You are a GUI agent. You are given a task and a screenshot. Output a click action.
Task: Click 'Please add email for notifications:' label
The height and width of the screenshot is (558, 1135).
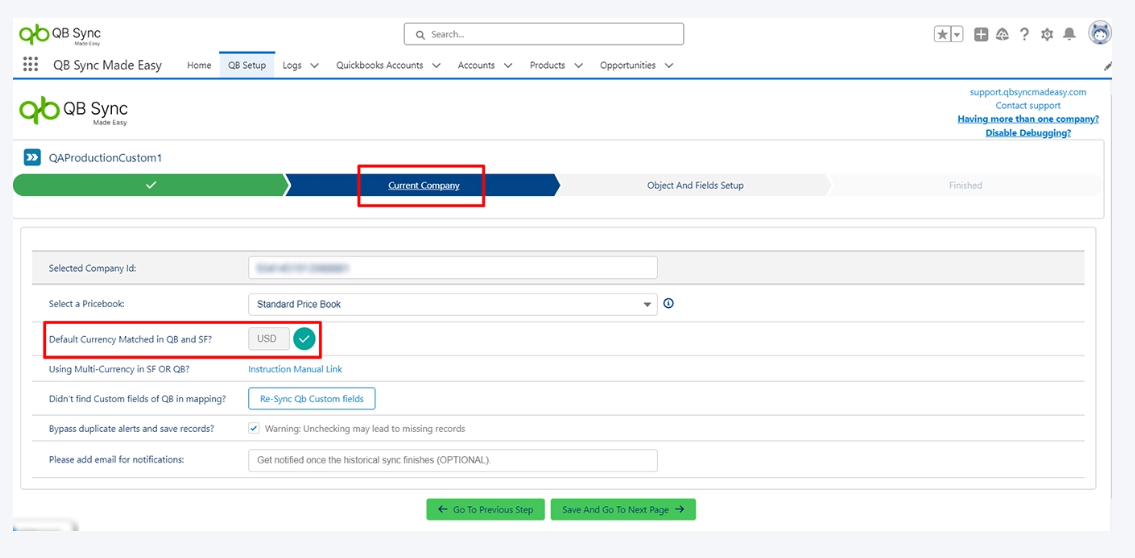pos(117,460)
